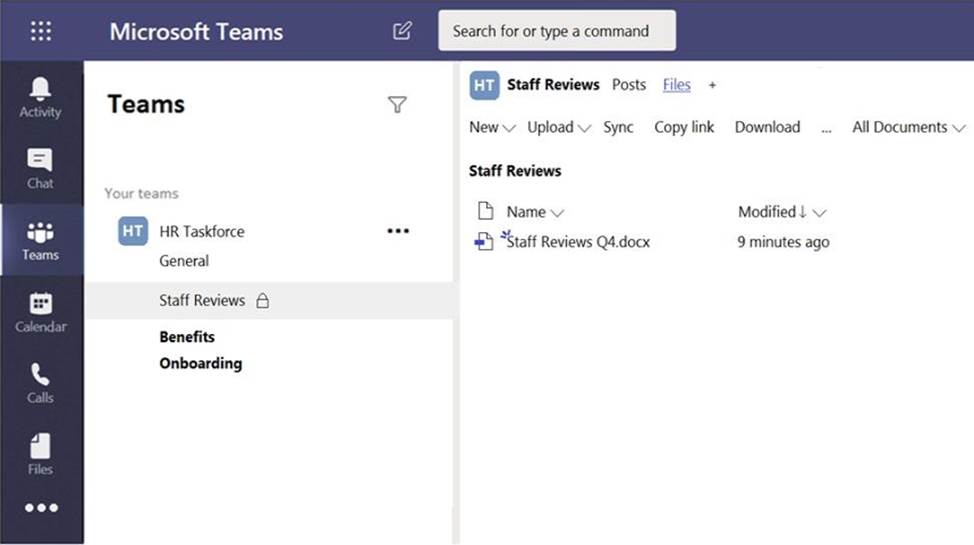Switch to the Posts tab
The height and width of the screenshot is (545, 974).
[x=629, y=85]
